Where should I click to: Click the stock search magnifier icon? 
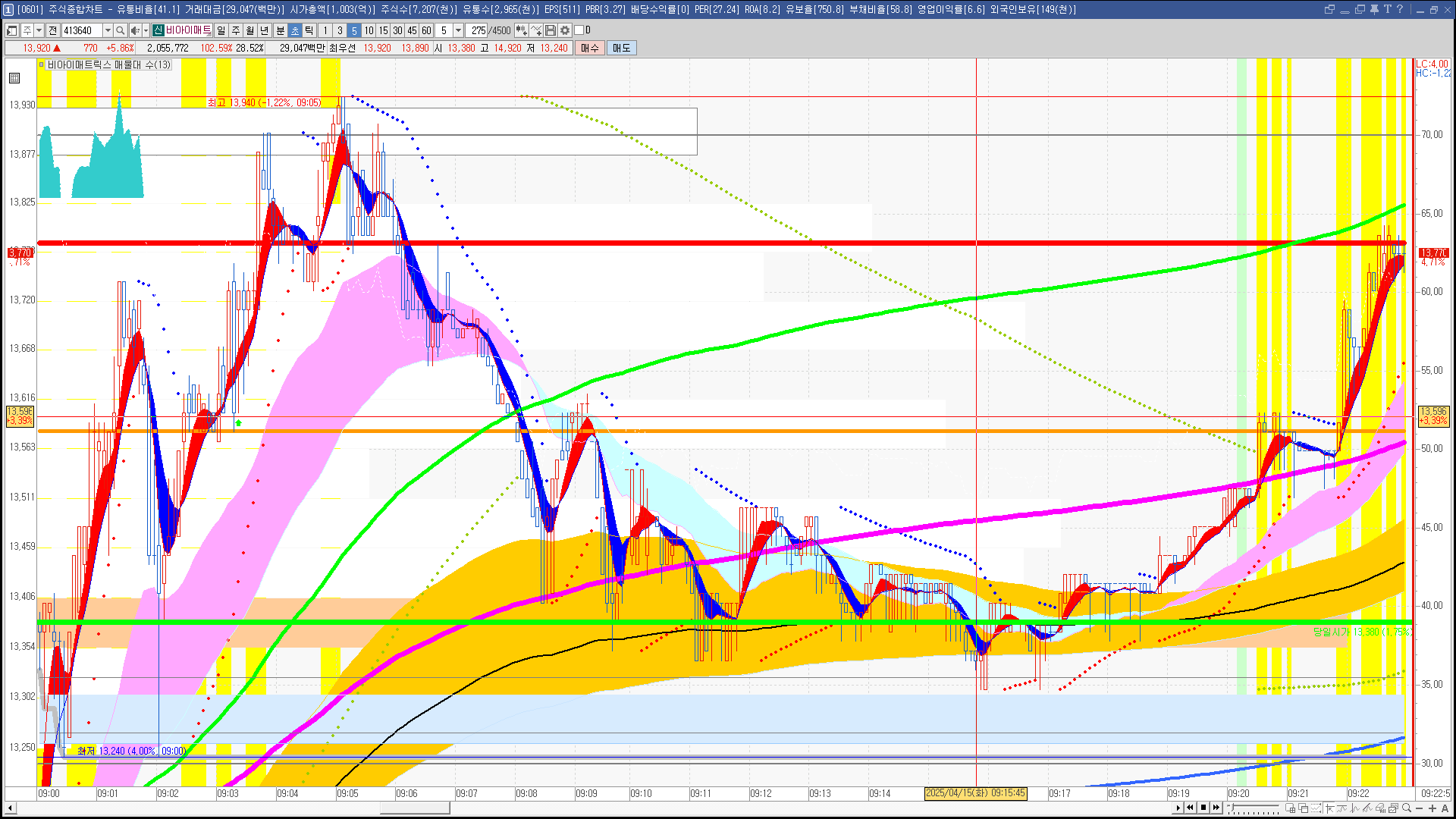(x=121, y=30)
